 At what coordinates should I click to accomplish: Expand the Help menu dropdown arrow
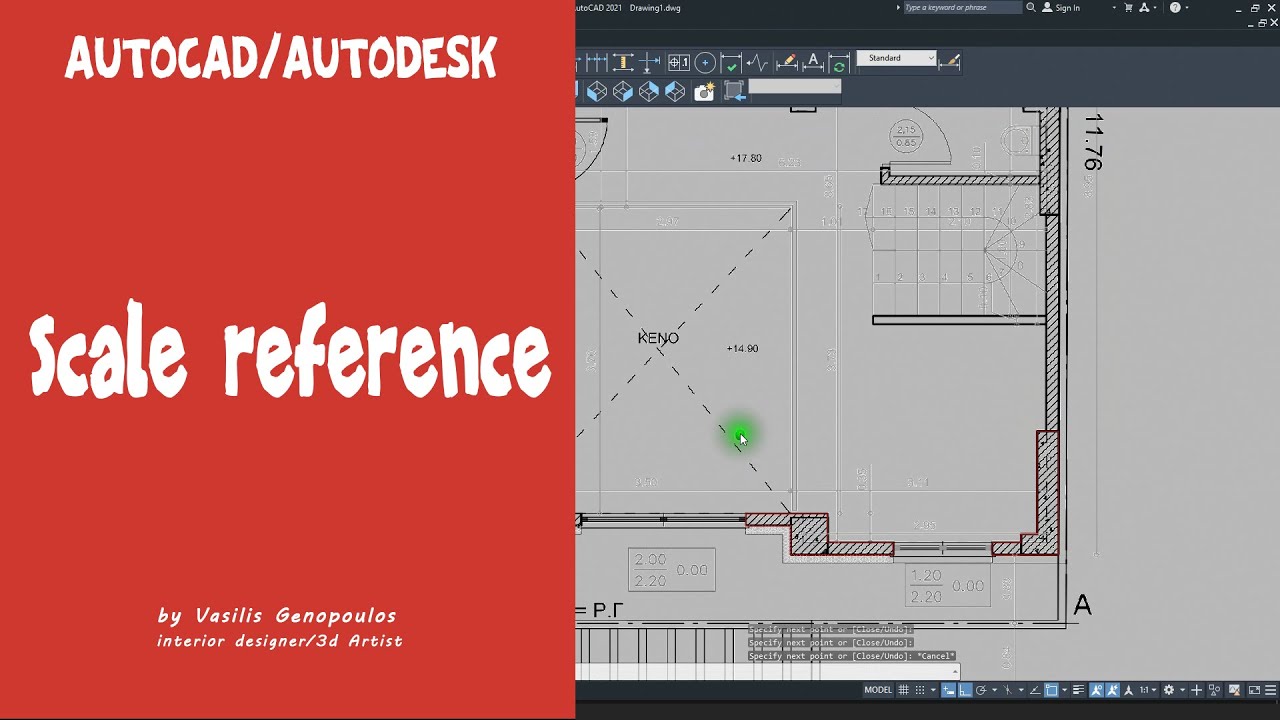(x=1188, y=8)
